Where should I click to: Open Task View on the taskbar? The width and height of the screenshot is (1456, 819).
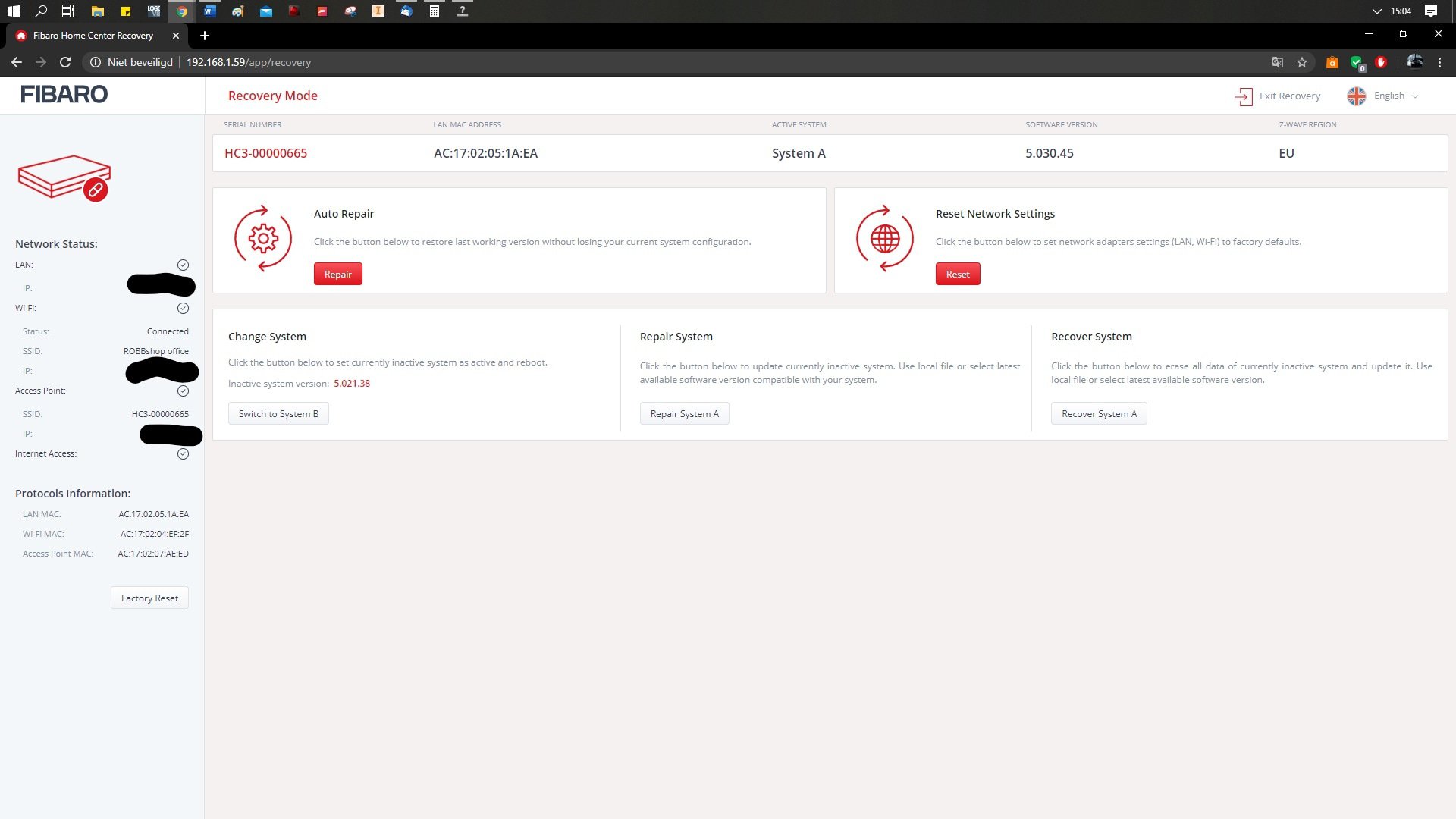click(x=68, y=11)
